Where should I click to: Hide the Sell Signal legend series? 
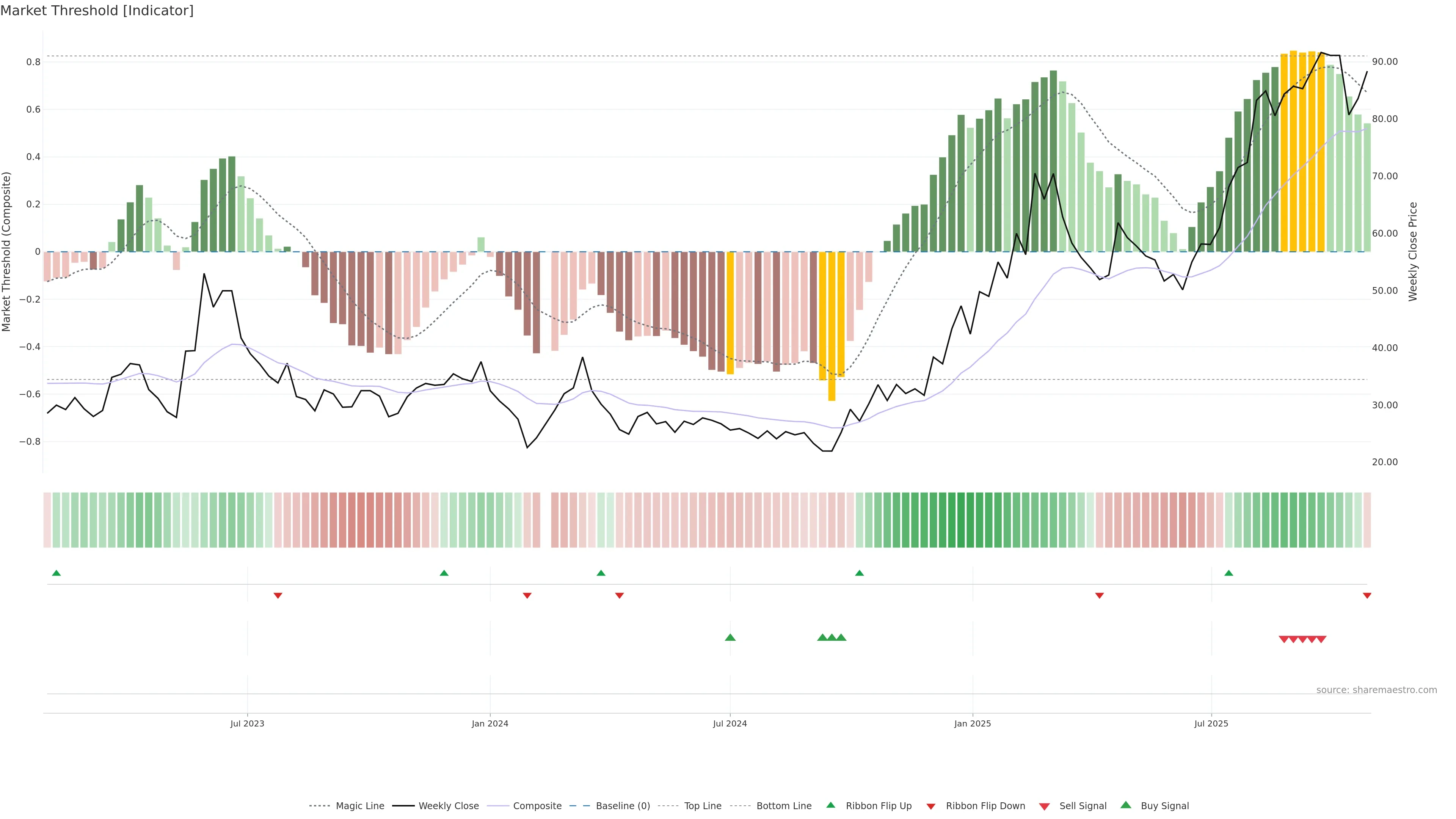[1083, 806]
